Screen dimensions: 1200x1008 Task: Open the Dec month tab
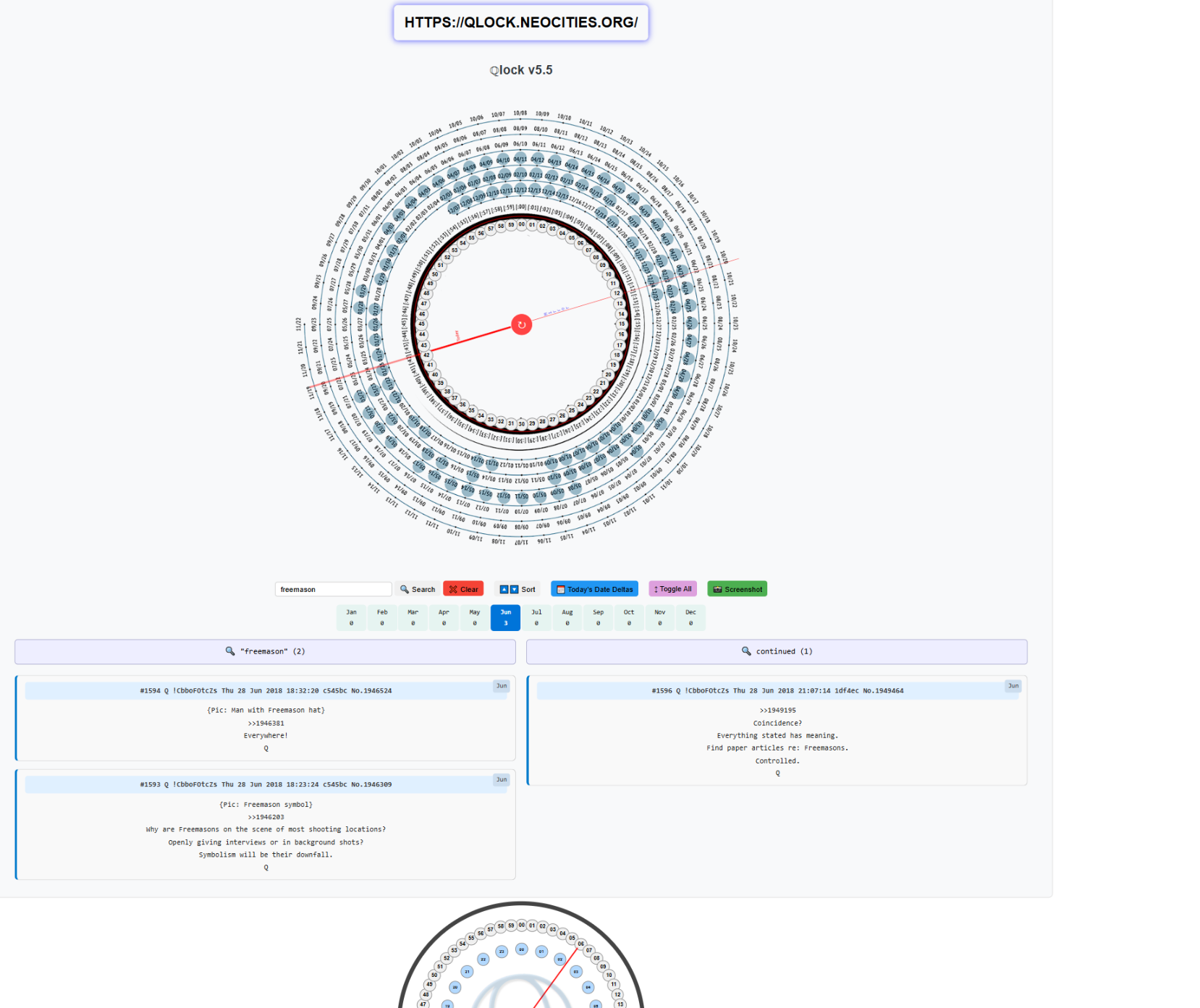point(690,617)
